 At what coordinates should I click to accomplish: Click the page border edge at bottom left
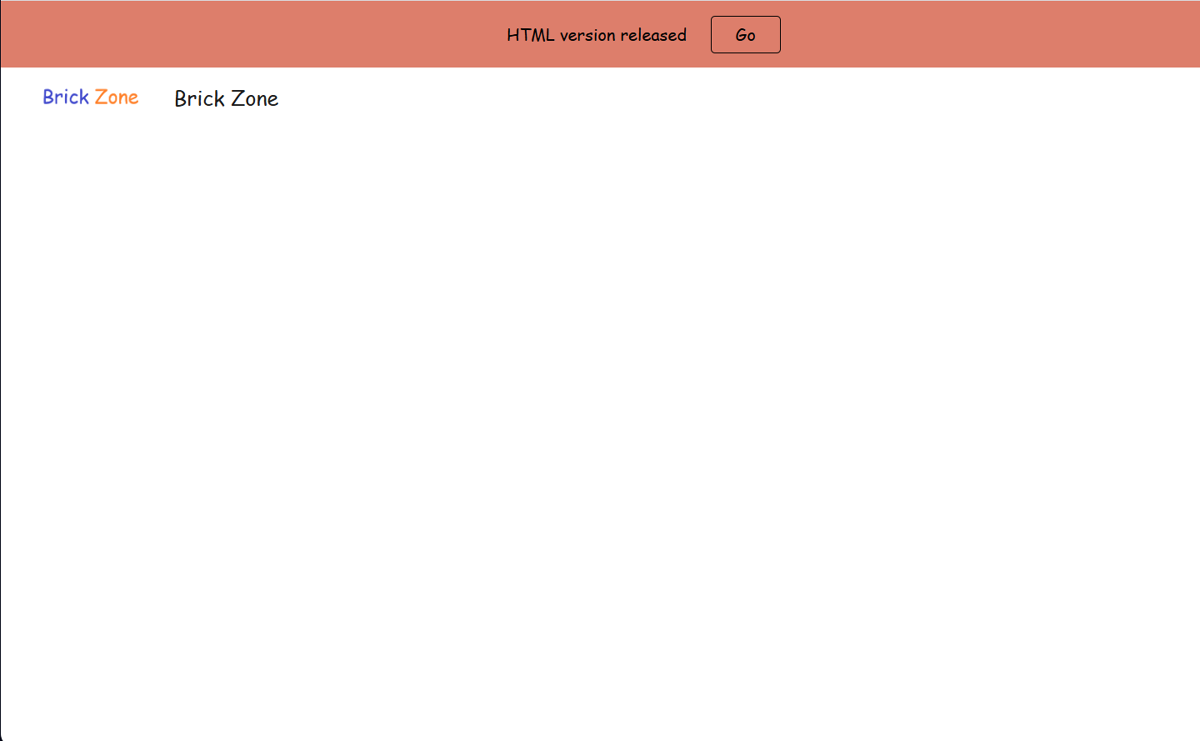[x=2, y=730]
